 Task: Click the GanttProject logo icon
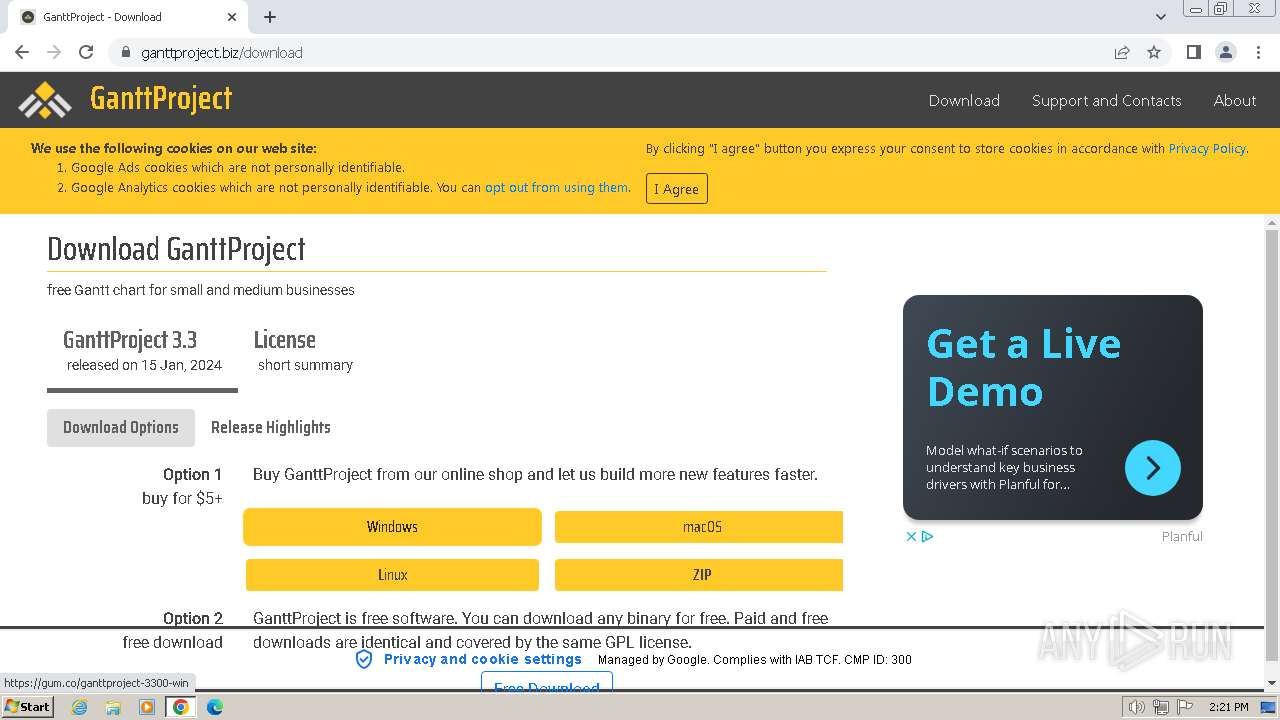(44, 100)
